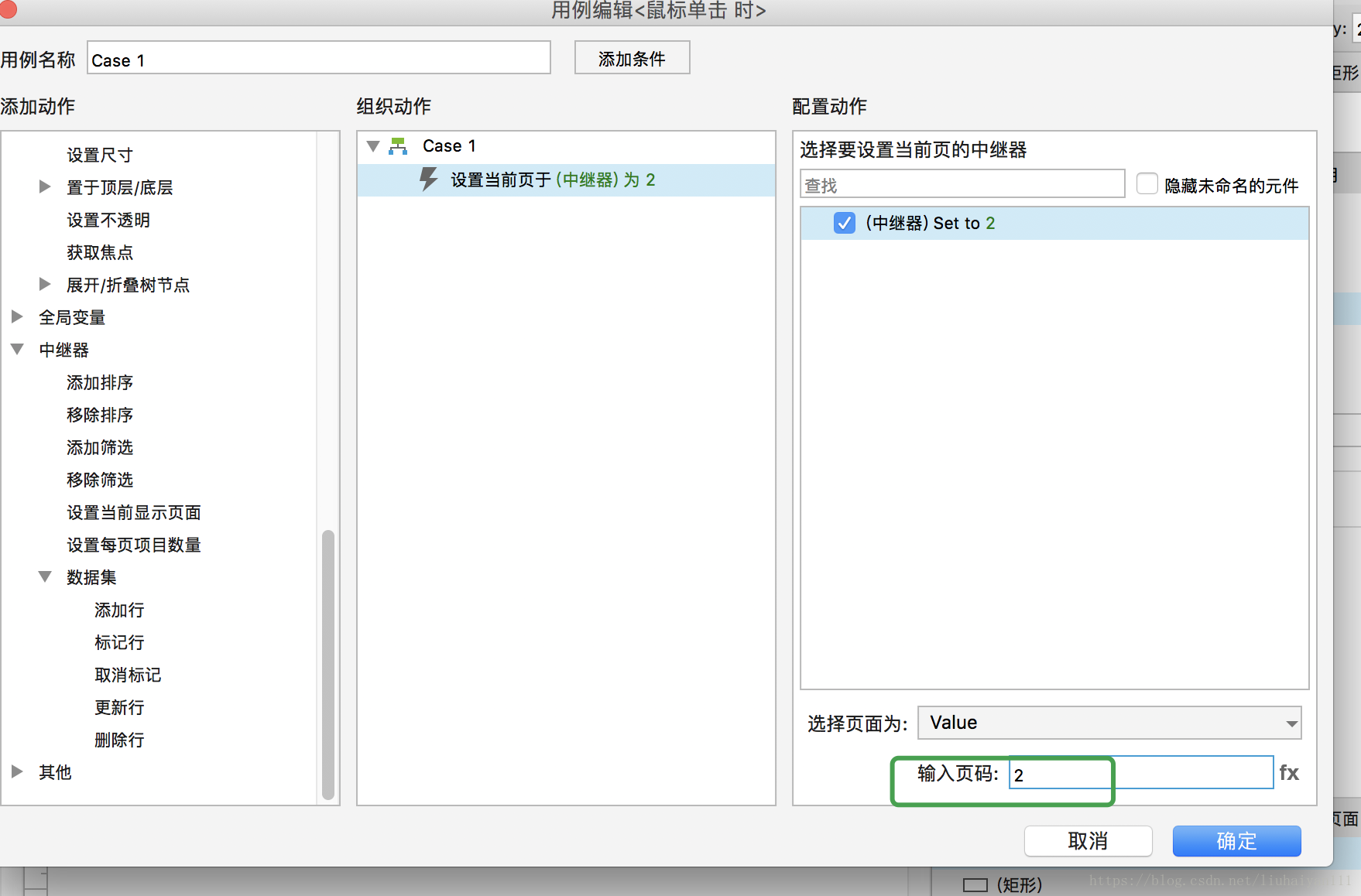The height and width of the screenshot is (896, 1361).
Task: Select the 添加行 action
Action: (119, 610)
